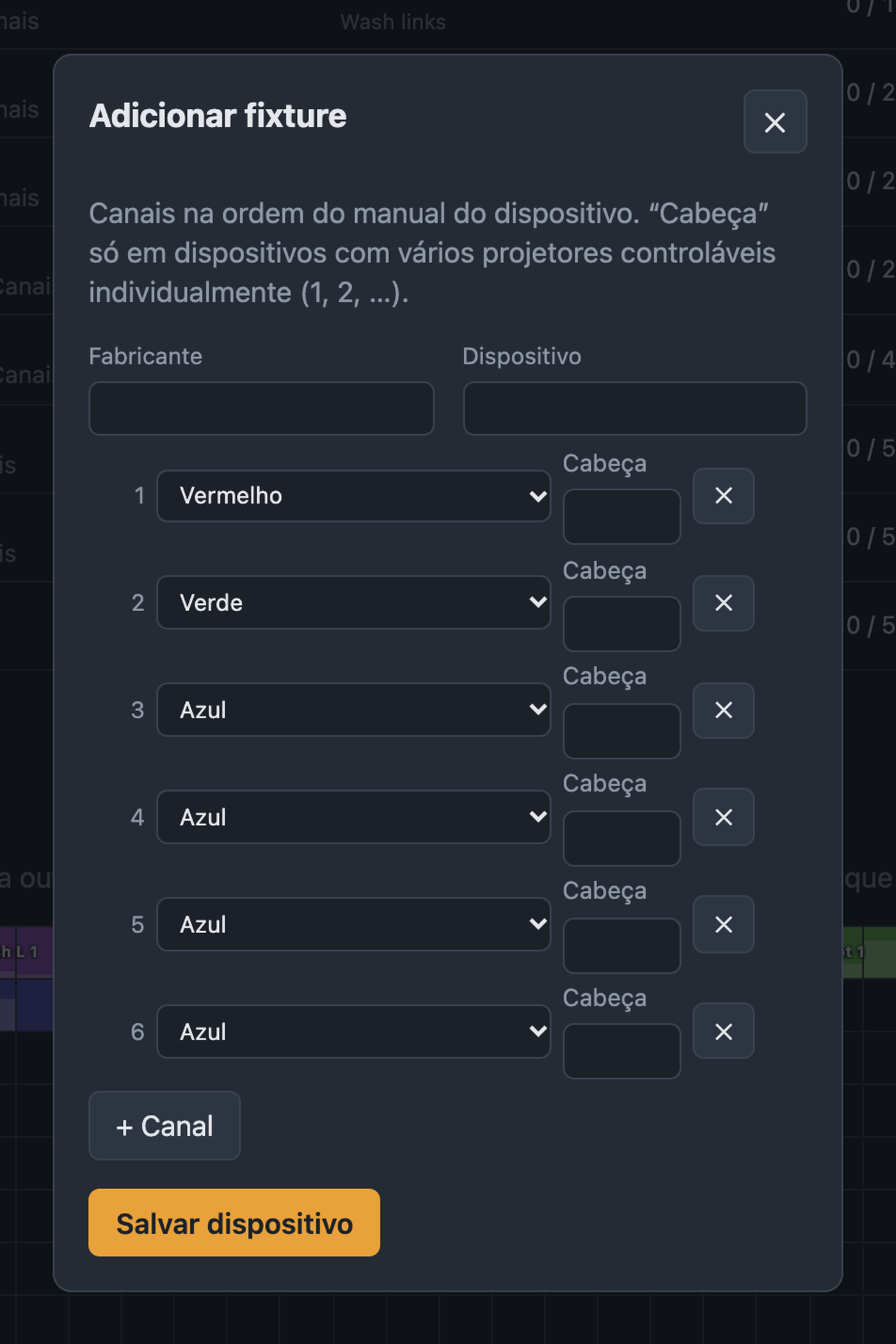896x1344 pixels.
Task: Select the Cabeça field for channel 6
Action: coord(621,1052)
